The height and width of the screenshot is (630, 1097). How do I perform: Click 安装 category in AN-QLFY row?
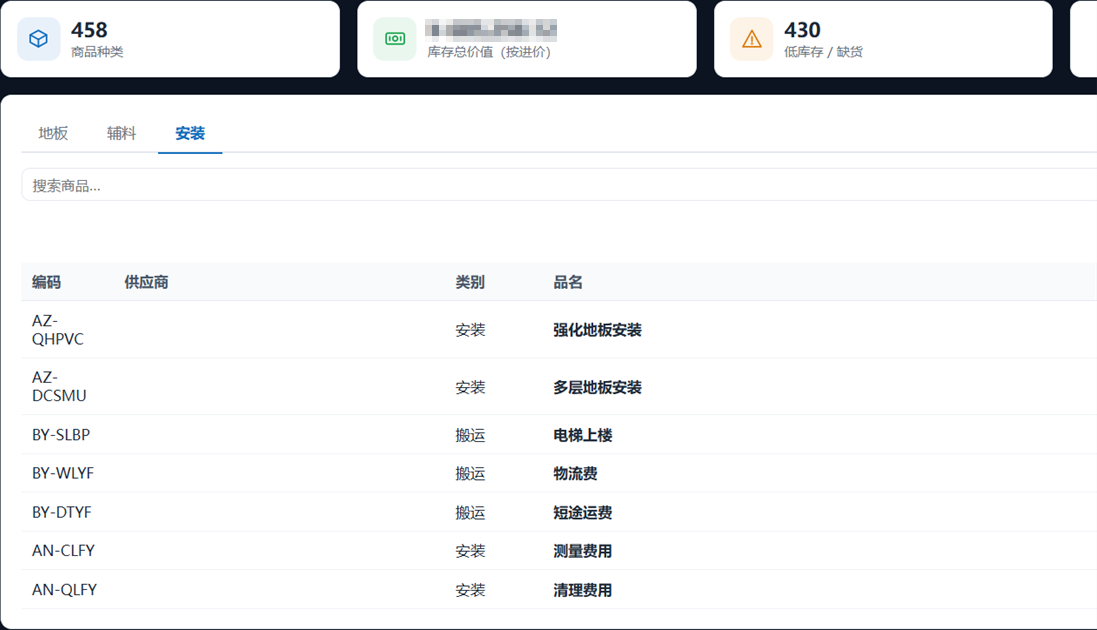(470, 591)
